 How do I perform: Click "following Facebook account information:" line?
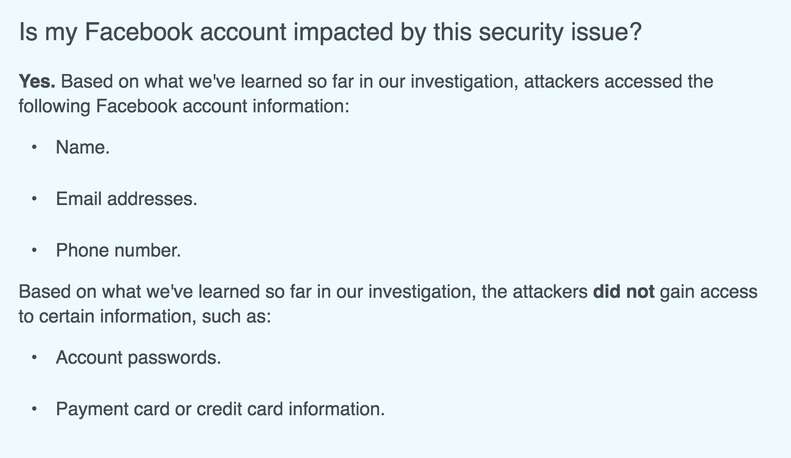pyautogui.click(x=184, y=106)
